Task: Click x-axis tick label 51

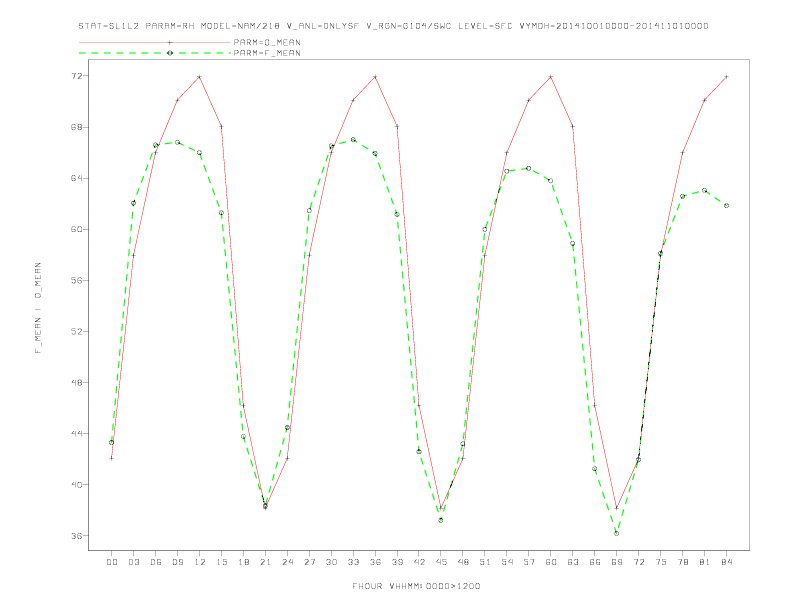Action: pos(485,562)
